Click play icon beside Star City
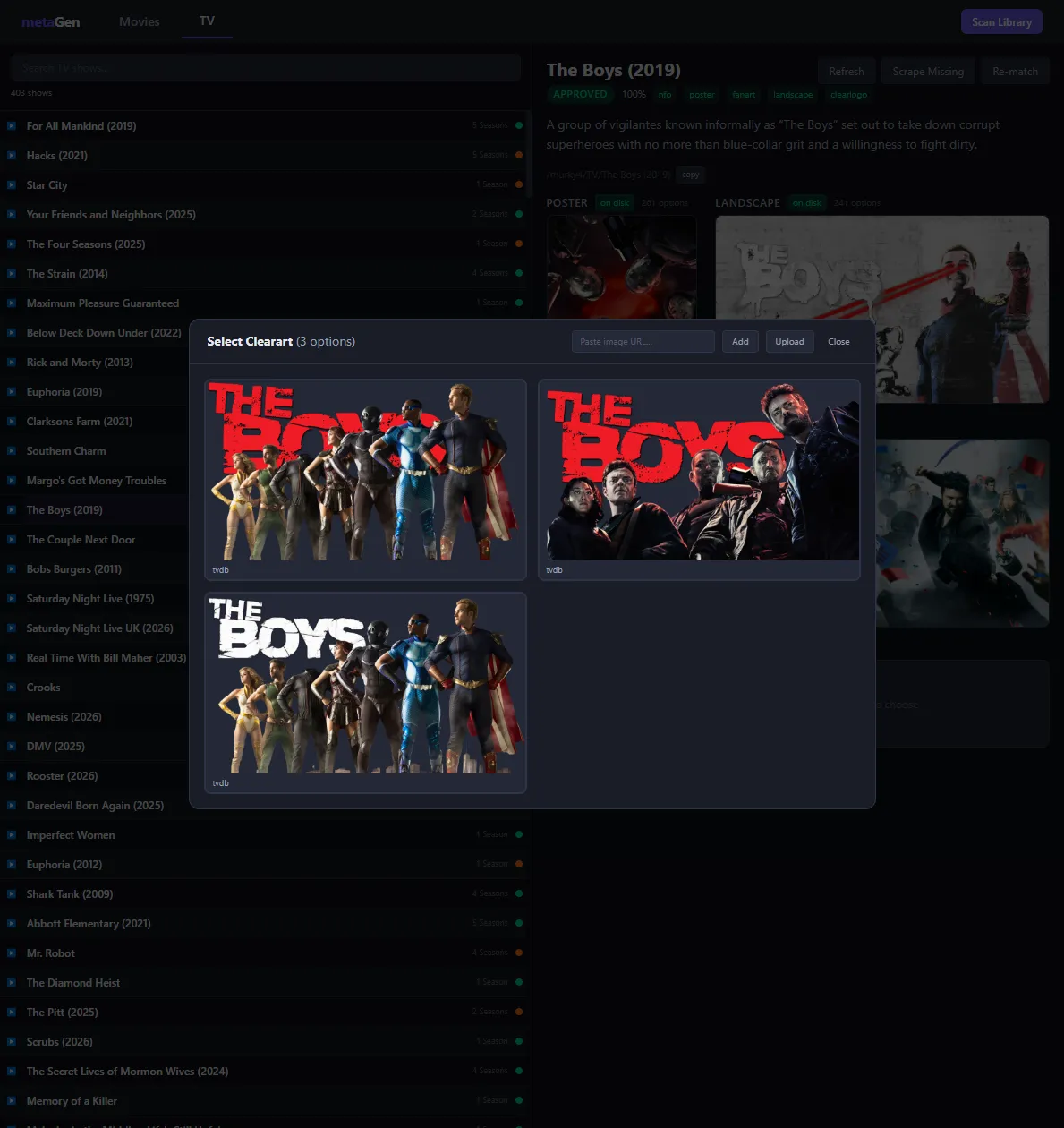Viewport: 1064px width, 1128px height. [12, 185]
